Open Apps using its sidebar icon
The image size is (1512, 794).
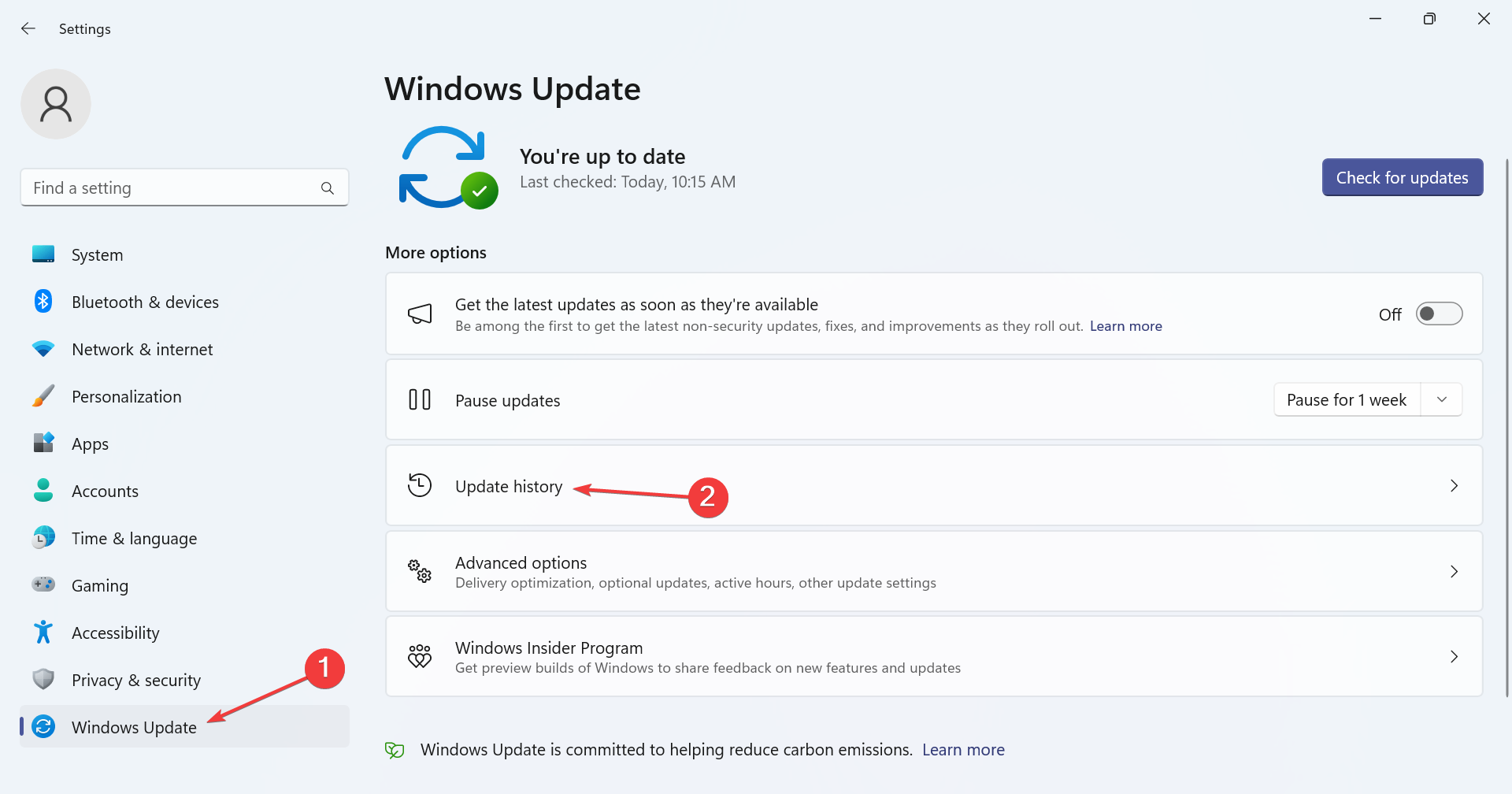pos(43,443)
